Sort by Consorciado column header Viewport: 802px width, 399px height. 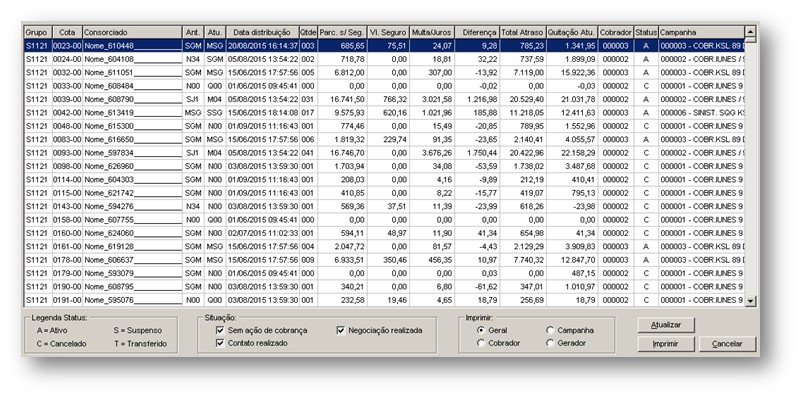132,32
